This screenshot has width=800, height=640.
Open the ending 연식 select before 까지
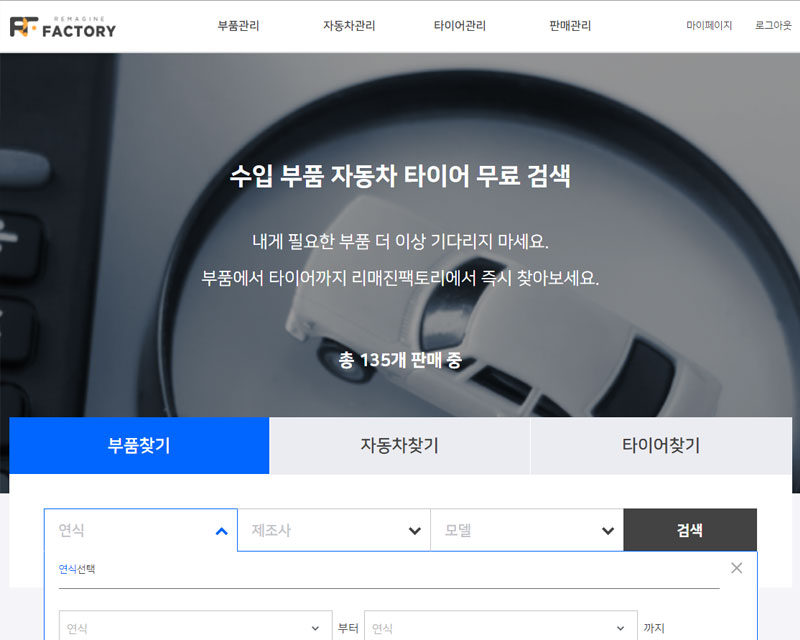(x=499, y=629)
